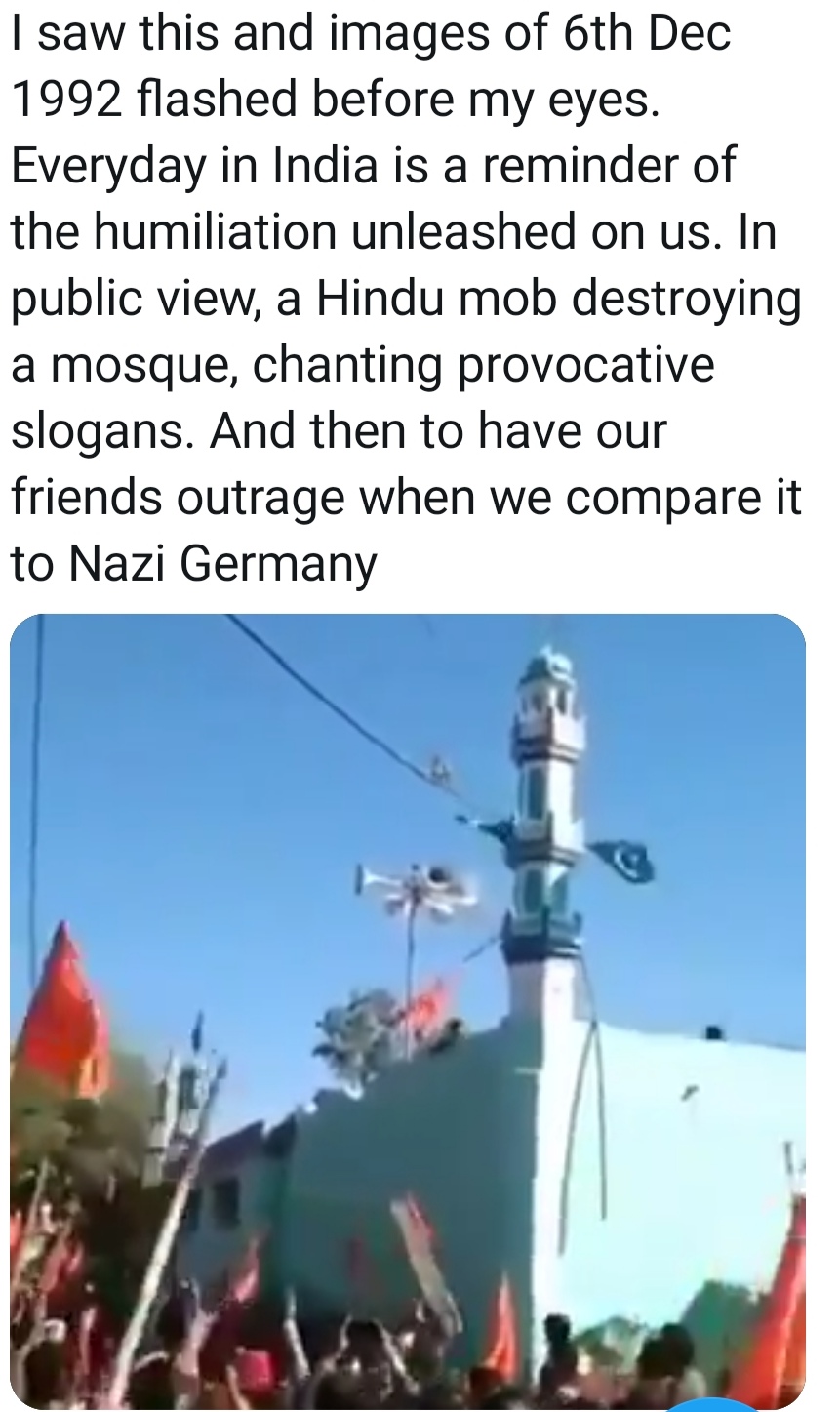This screenshot has width=840, height=1412.
Task: Click the line 'slogans. And then to have our'
Action: point(339,431)
